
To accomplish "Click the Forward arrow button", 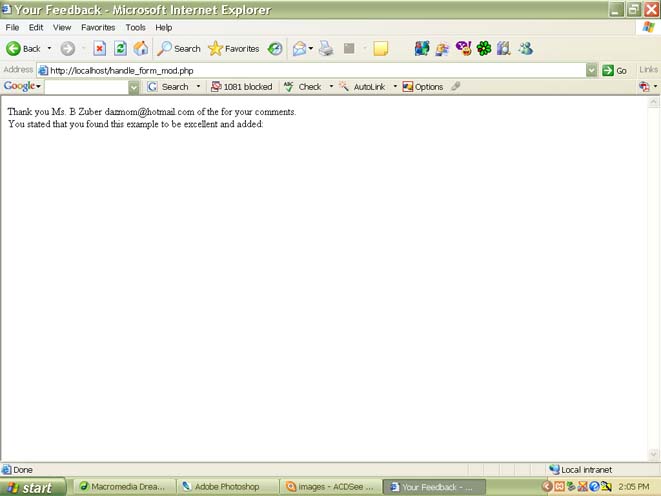I will pyautogui.click(x=67, y=49).
